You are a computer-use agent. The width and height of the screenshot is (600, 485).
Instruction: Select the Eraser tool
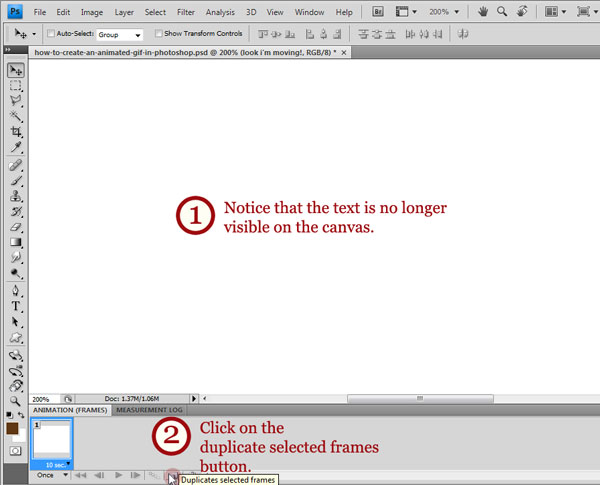point(16,226)
